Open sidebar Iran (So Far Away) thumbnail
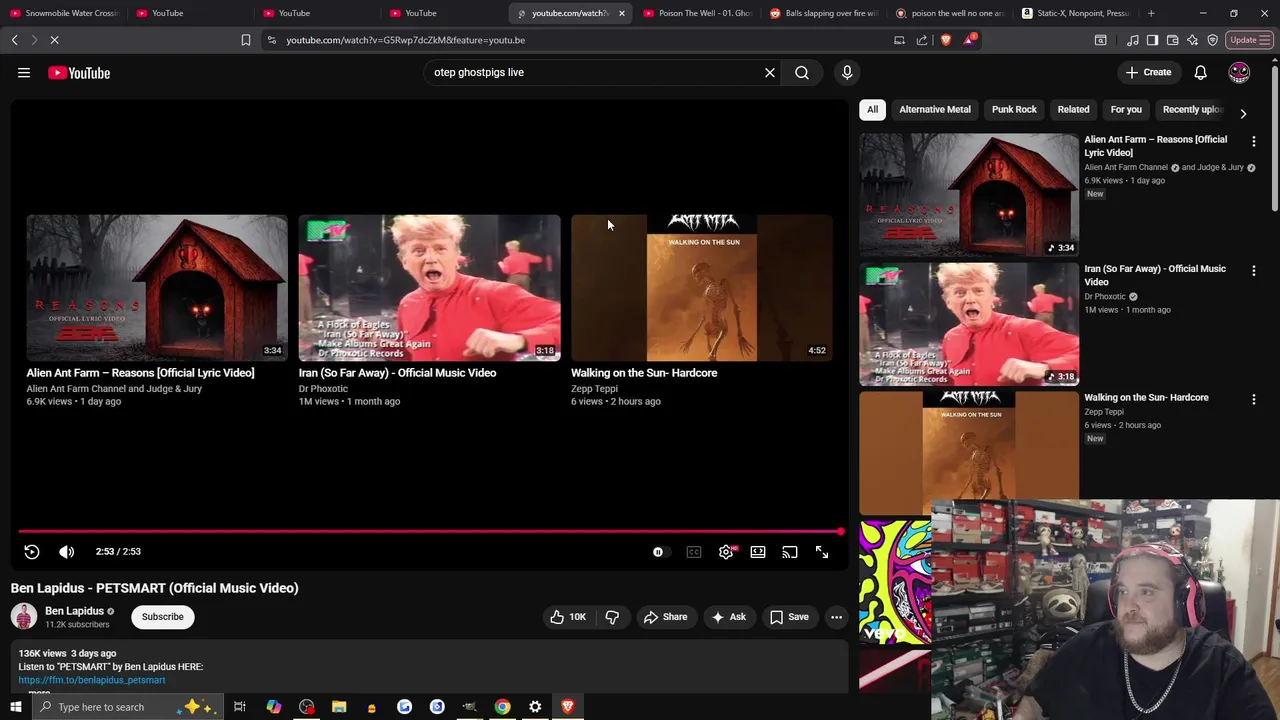1280x720 pixels. 969,324
